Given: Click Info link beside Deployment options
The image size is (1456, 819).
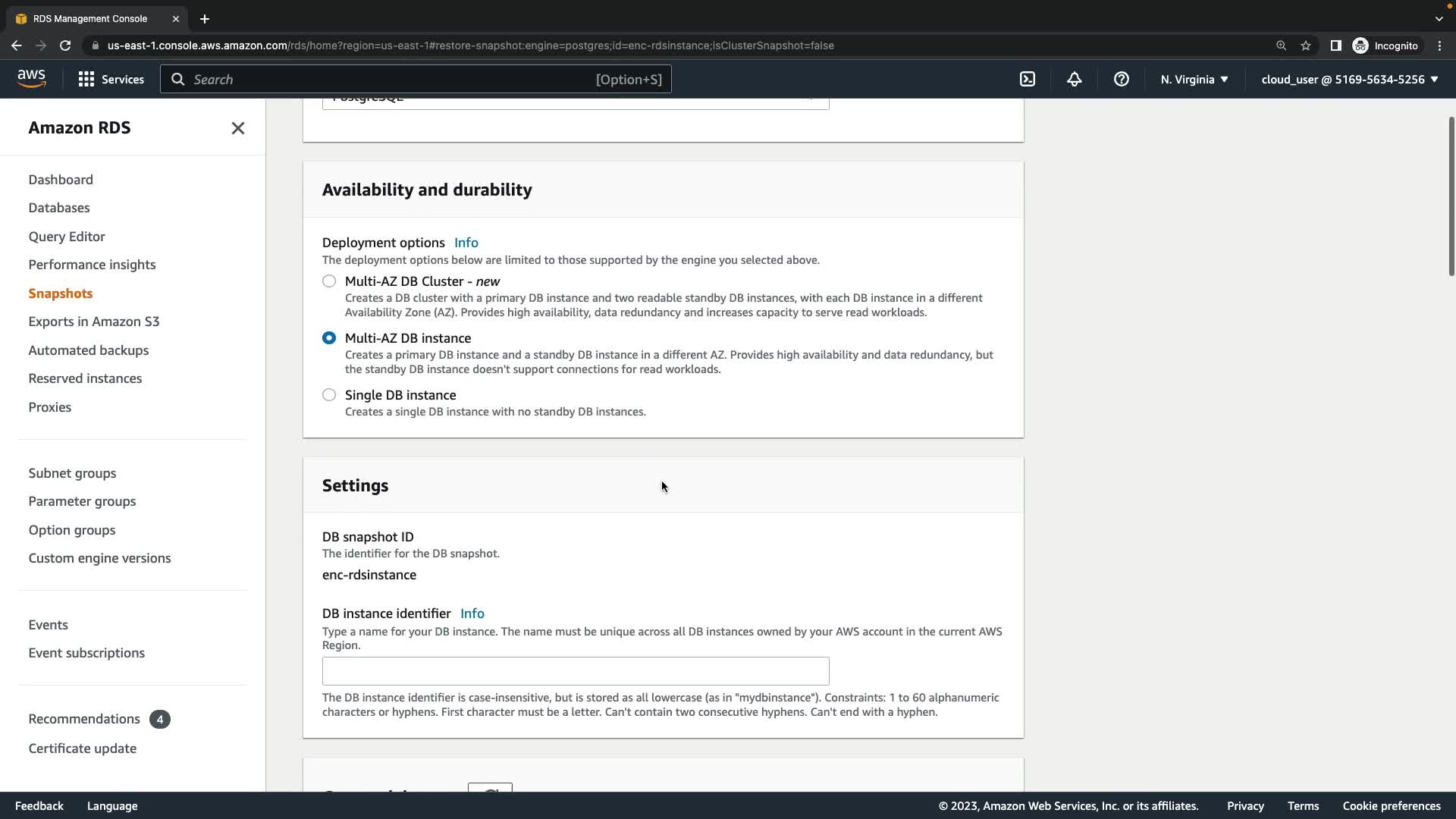Looking at the screenshot, I should [x=466, y=243].
